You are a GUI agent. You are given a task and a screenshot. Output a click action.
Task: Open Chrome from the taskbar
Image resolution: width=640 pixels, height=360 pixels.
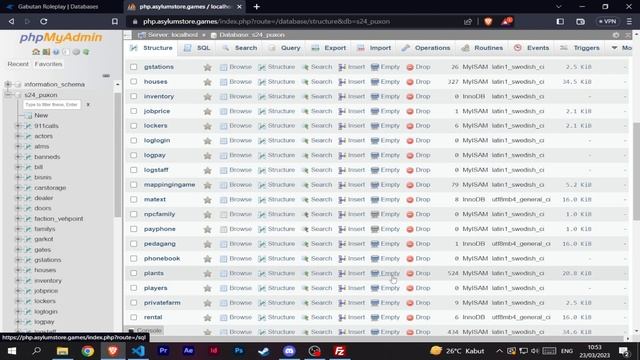87,351
